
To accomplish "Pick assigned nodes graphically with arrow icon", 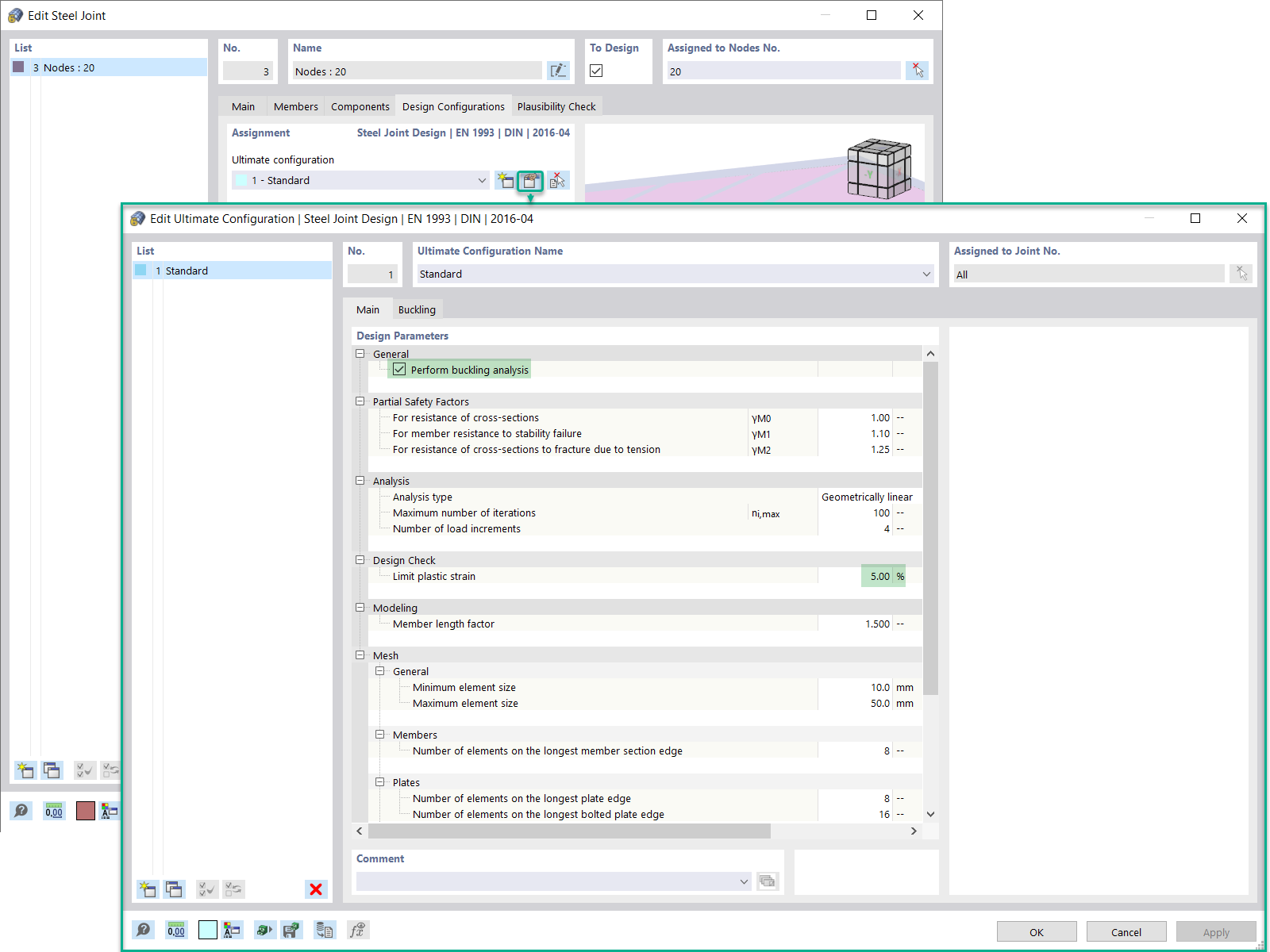I will pyautogui.click(x=918, y=71).
